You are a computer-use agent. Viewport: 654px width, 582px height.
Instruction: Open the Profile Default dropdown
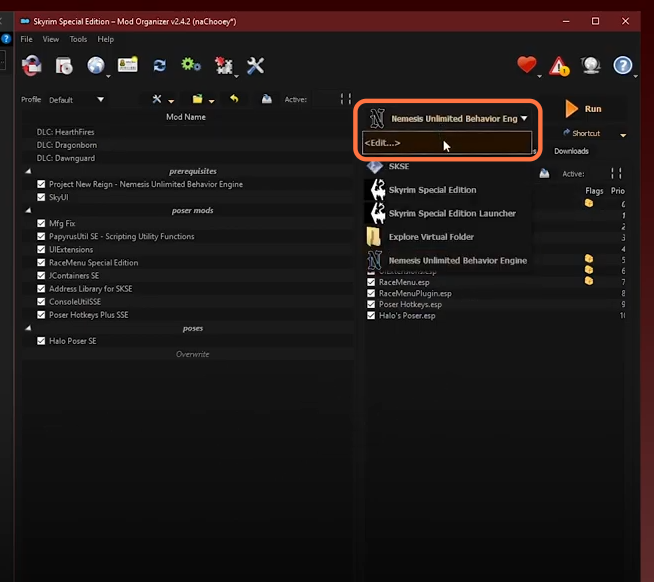click(76, 100)
